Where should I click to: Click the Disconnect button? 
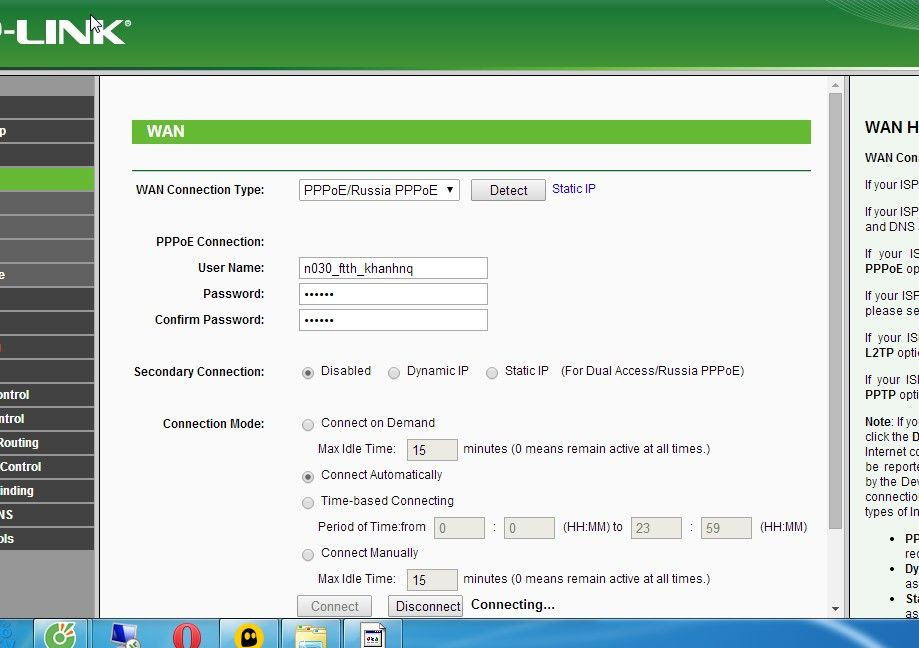tap(426, 606)
